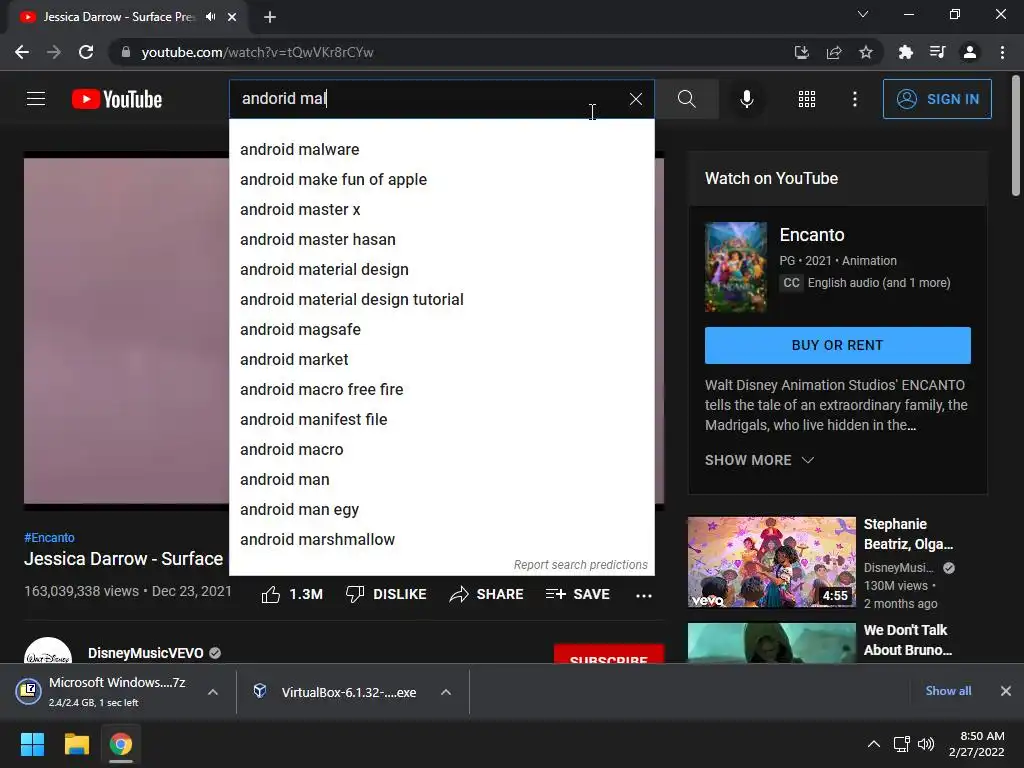Viewport: 1024px width, 768px height.
Task: Show hidden system tray icons
Action: pyautogui.click(x=873, y=744)
